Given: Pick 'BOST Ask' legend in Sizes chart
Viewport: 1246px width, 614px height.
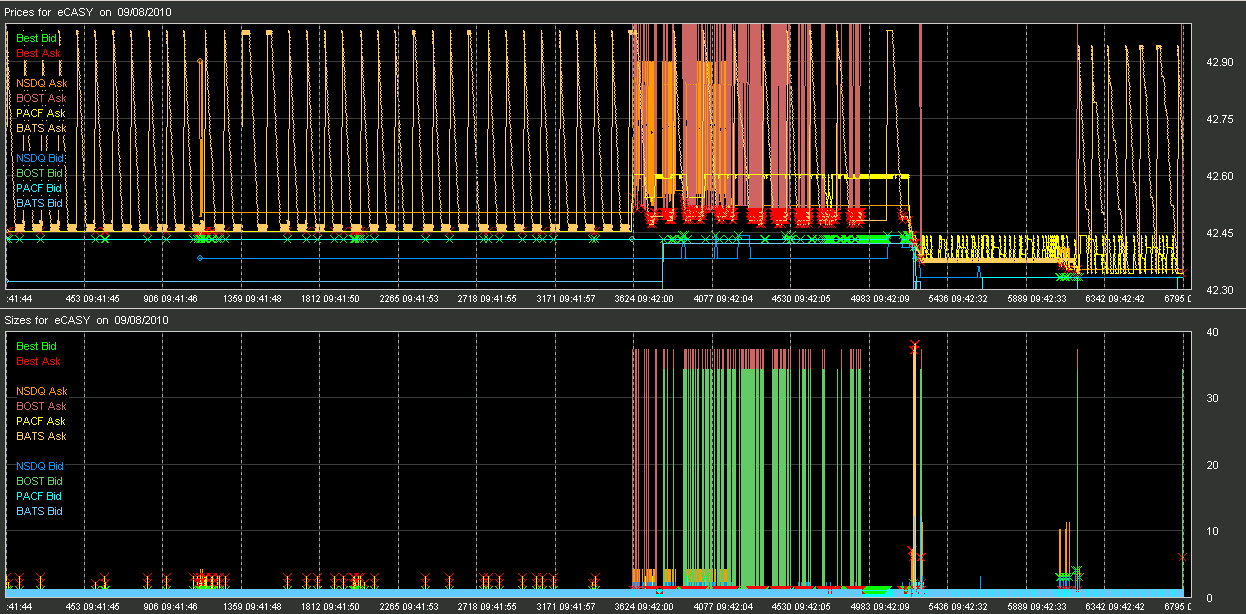Looking at the screenshot, I should 41,406.
